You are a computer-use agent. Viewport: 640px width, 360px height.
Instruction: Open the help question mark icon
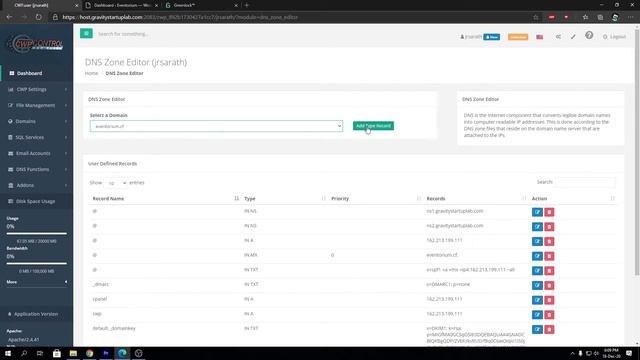(589, 36)
